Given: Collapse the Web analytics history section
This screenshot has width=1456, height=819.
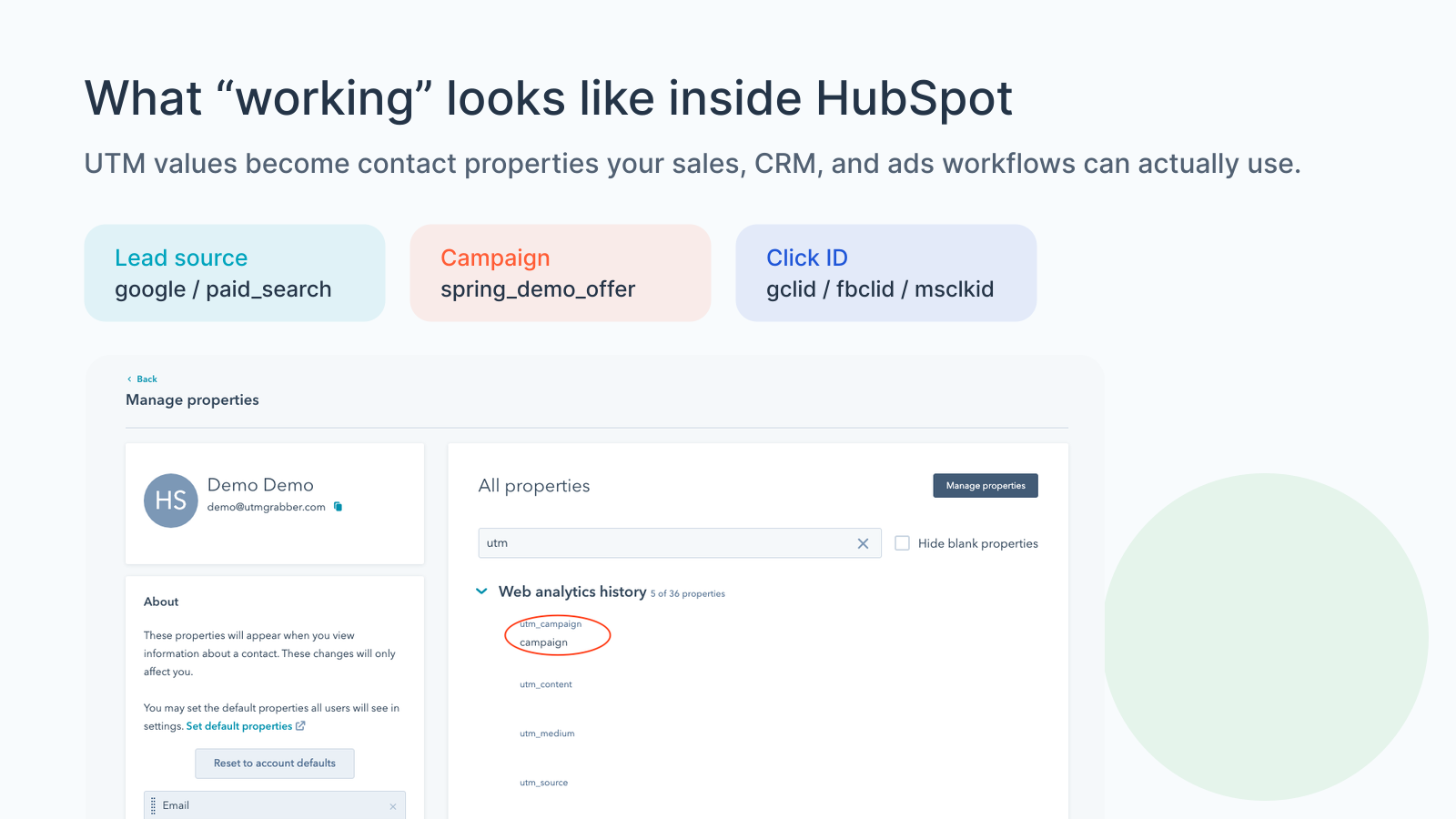Looking at the screenshot, I should click(481, 591).
